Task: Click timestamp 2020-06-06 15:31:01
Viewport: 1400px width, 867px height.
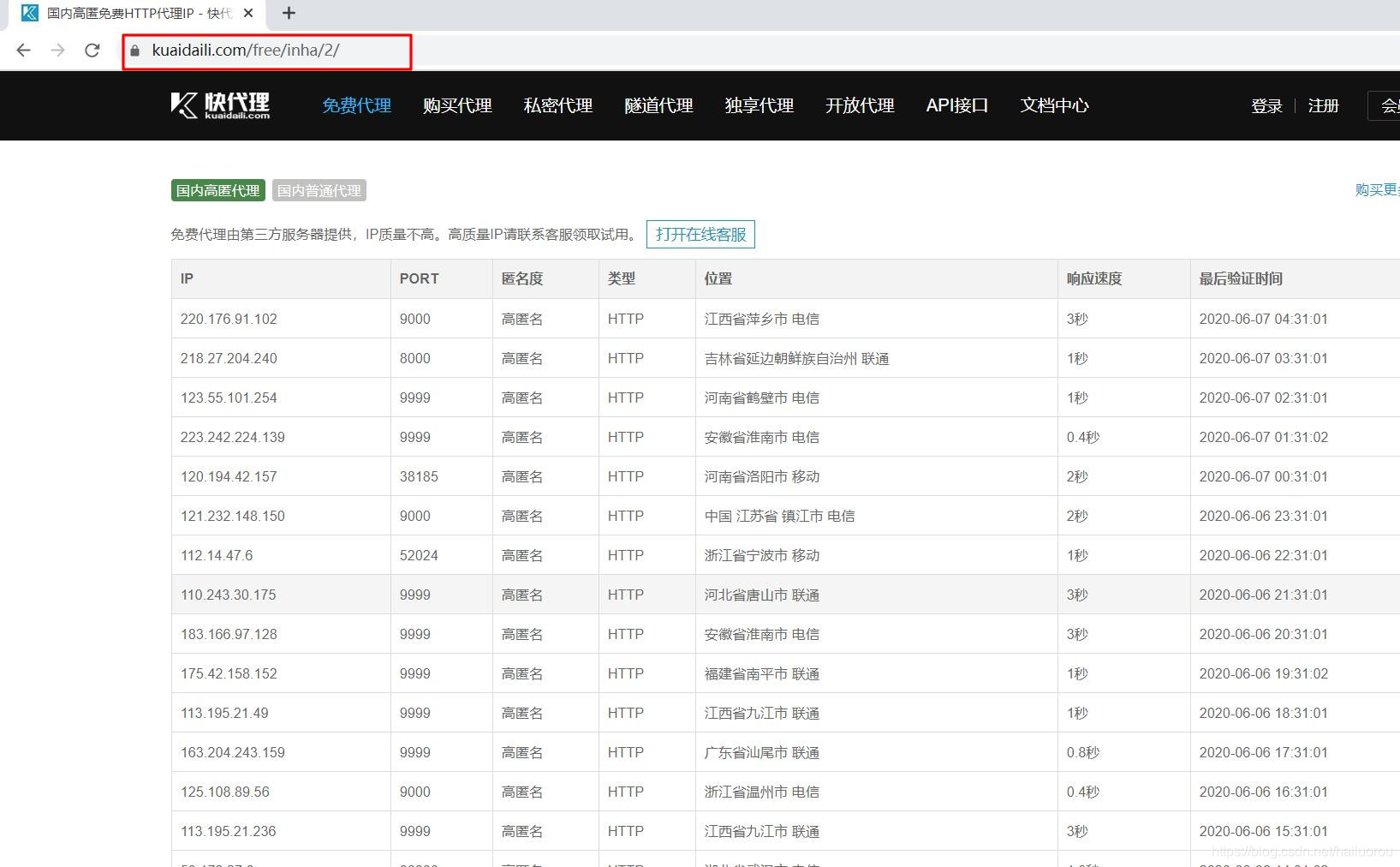Action: [1263, 831]
